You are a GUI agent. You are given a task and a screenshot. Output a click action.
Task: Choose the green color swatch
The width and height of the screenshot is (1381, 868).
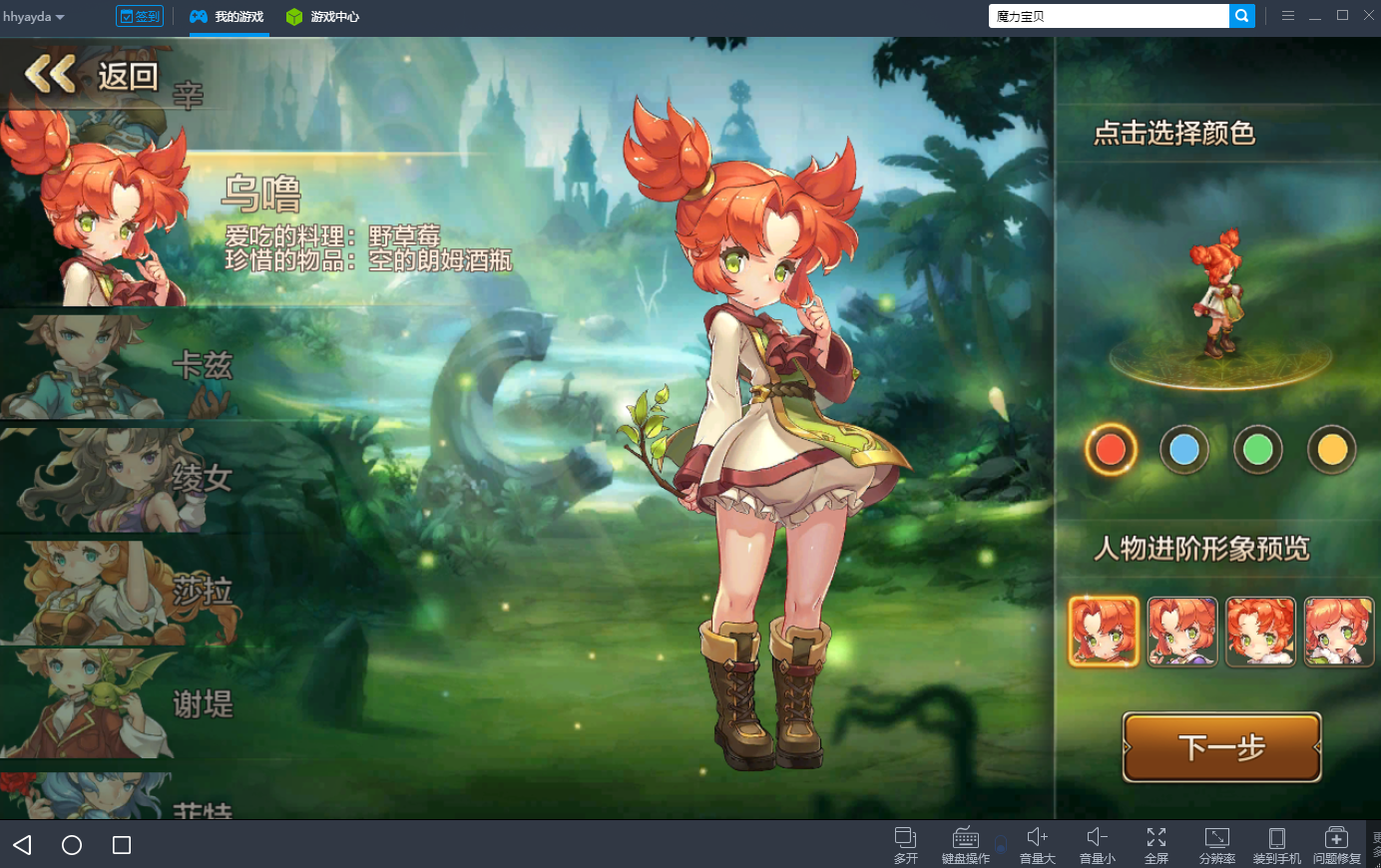pyautogui.click(x=1258, y=450)
